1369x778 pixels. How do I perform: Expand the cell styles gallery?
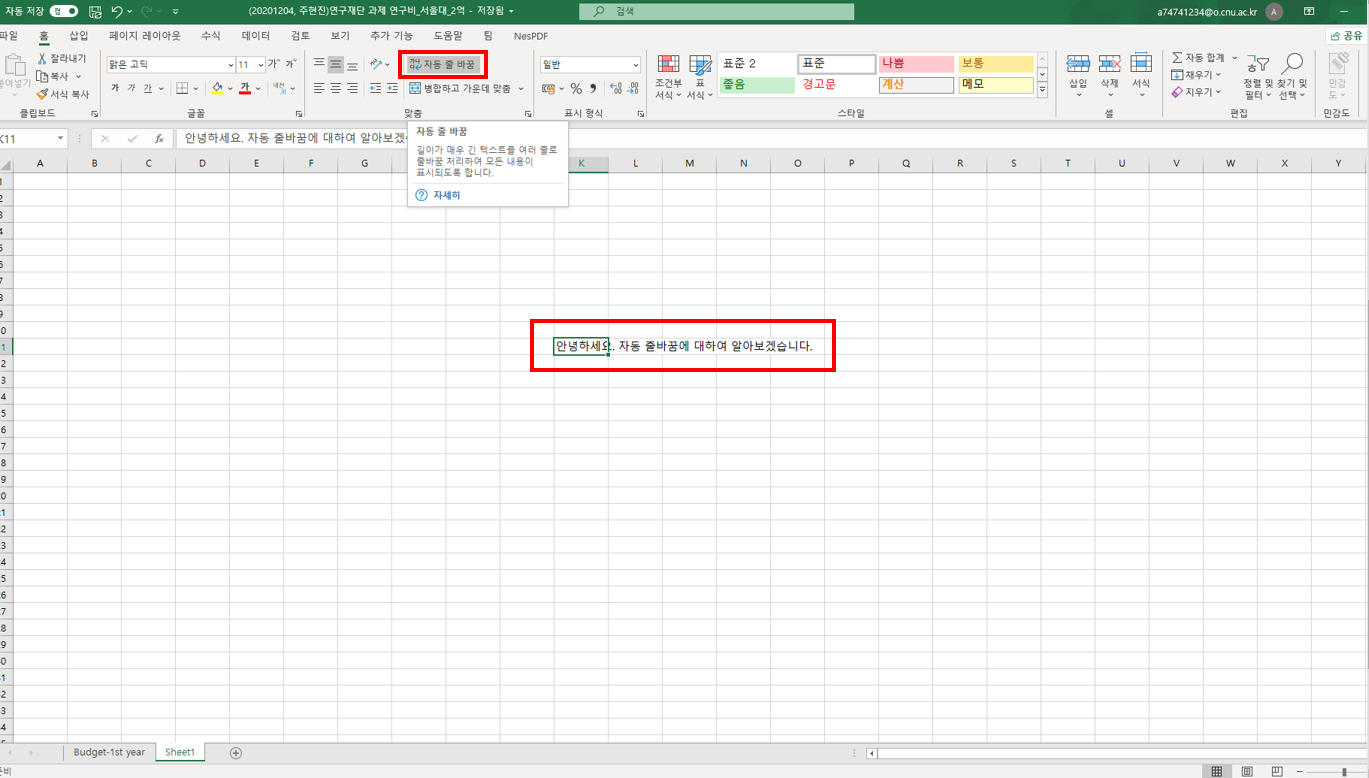tap(1042, 90)
